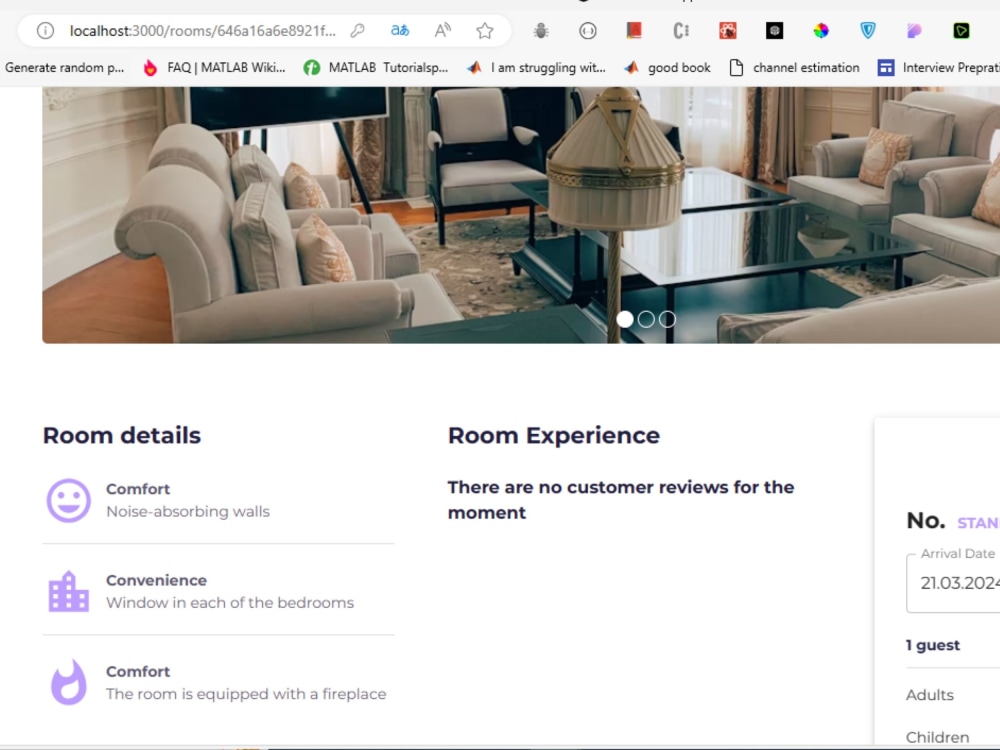Image resolution: width=1000 pixels, height=750 pixels.
Task: Activate Read aloud in the toolbar
Action: [x=442, y=30]
